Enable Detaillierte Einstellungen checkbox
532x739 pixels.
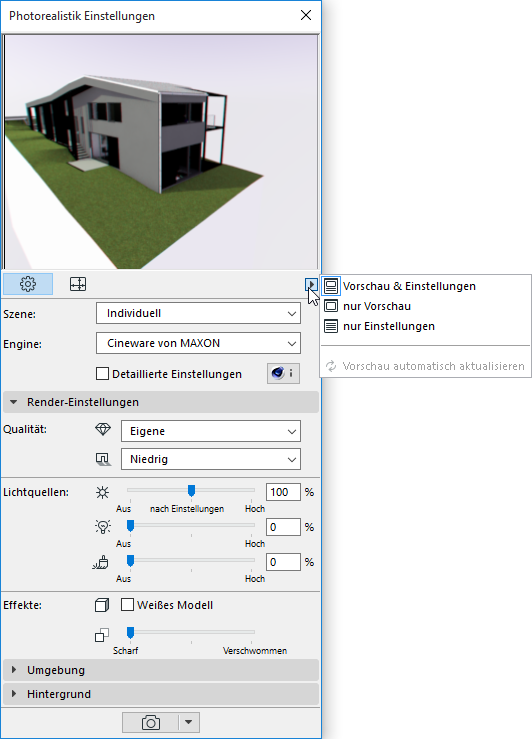coord(102,374)
